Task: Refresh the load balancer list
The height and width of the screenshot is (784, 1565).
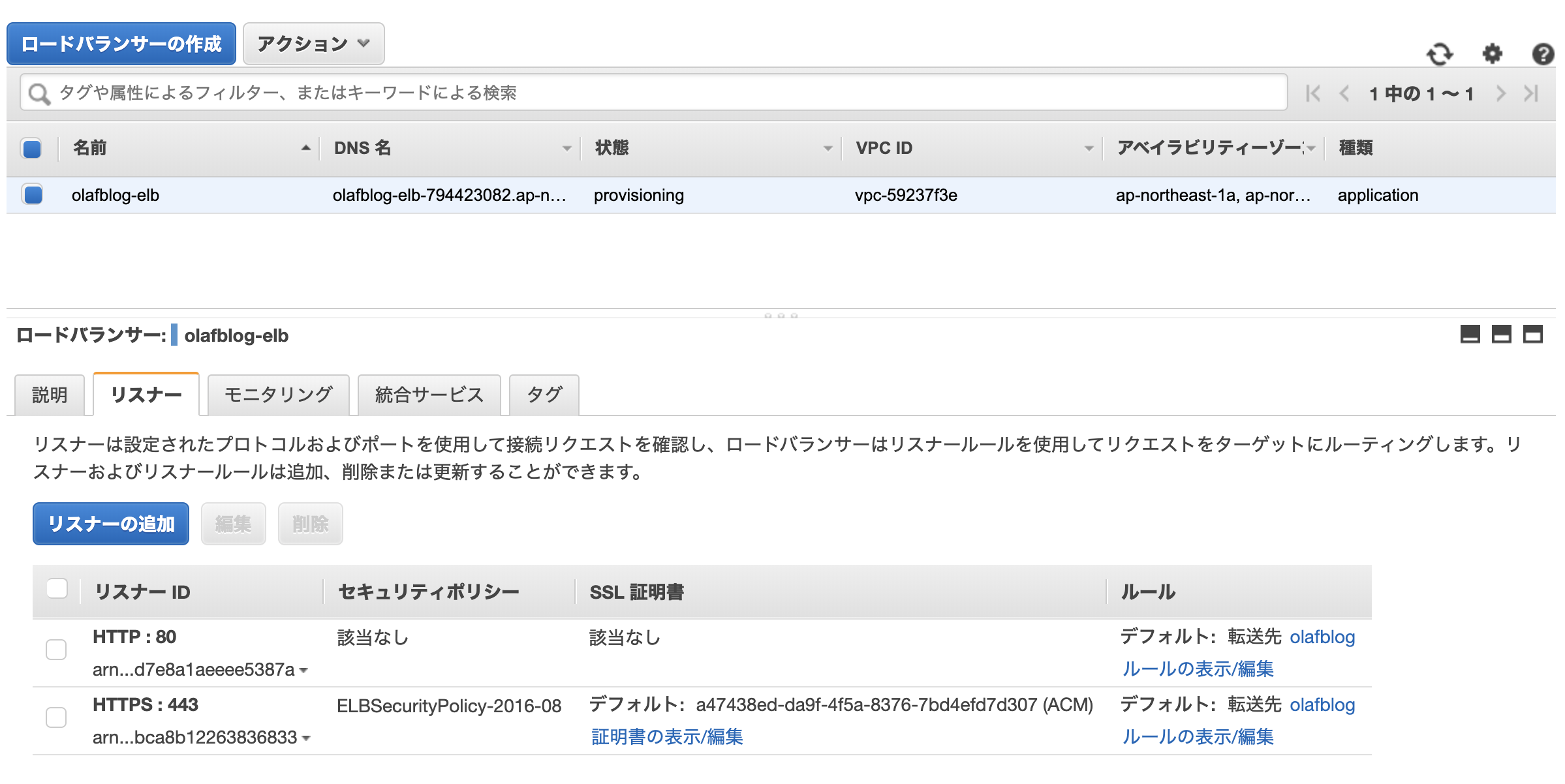Action: click(1441, 55)
